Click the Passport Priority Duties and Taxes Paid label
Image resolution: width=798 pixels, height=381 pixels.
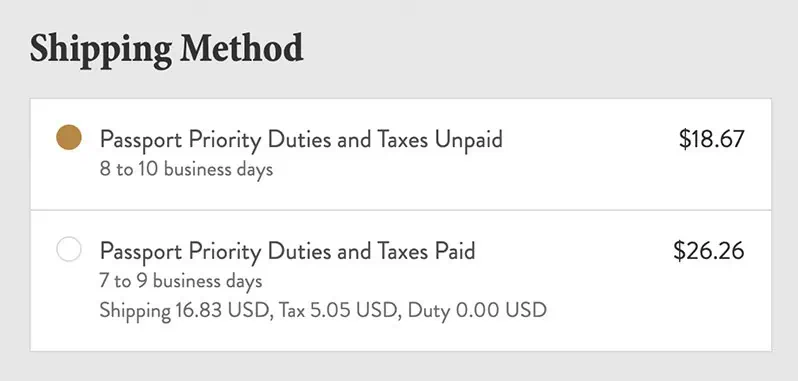[288, 251]
